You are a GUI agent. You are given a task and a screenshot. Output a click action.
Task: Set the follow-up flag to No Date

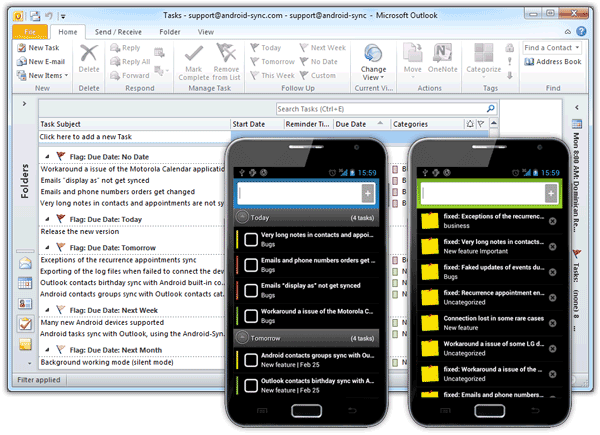pos(318,62)
